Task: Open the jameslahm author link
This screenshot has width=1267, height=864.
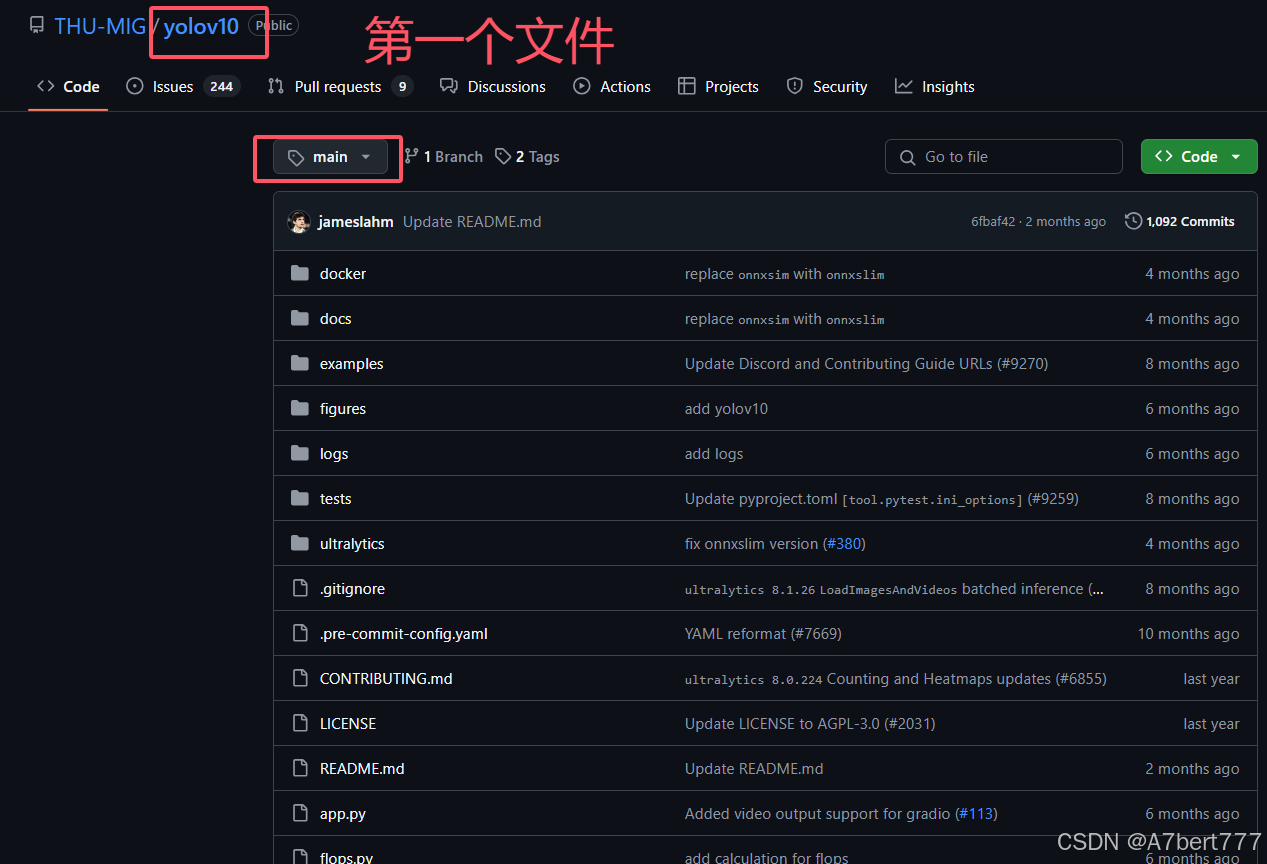Action: coord(356,222)
